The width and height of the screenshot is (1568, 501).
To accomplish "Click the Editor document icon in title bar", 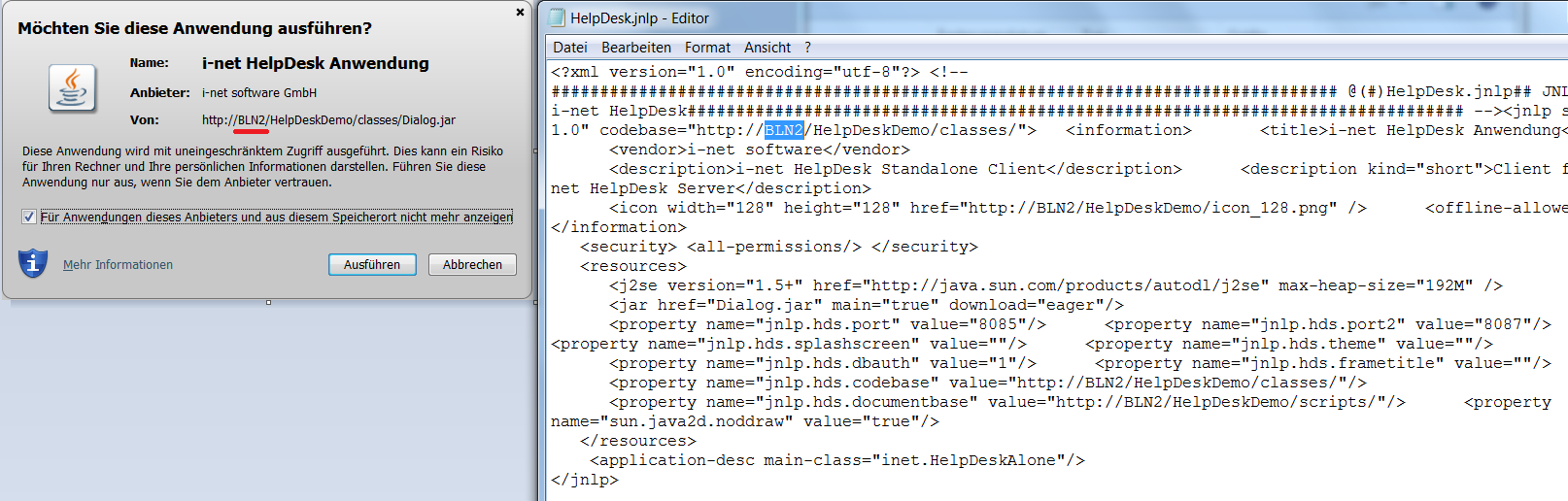I will click(x=557, y=17).
